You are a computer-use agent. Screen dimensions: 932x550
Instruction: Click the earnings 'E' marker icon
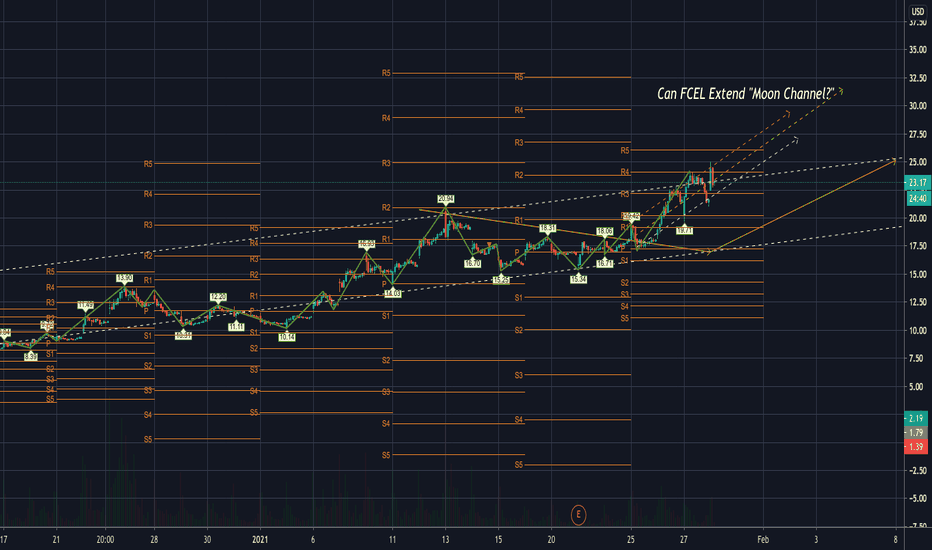pos(578,514)
